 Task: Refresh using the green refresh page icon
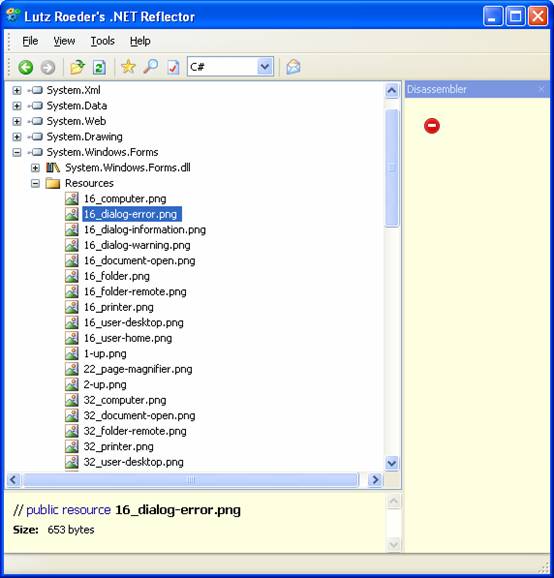click(x=99, y=67)
